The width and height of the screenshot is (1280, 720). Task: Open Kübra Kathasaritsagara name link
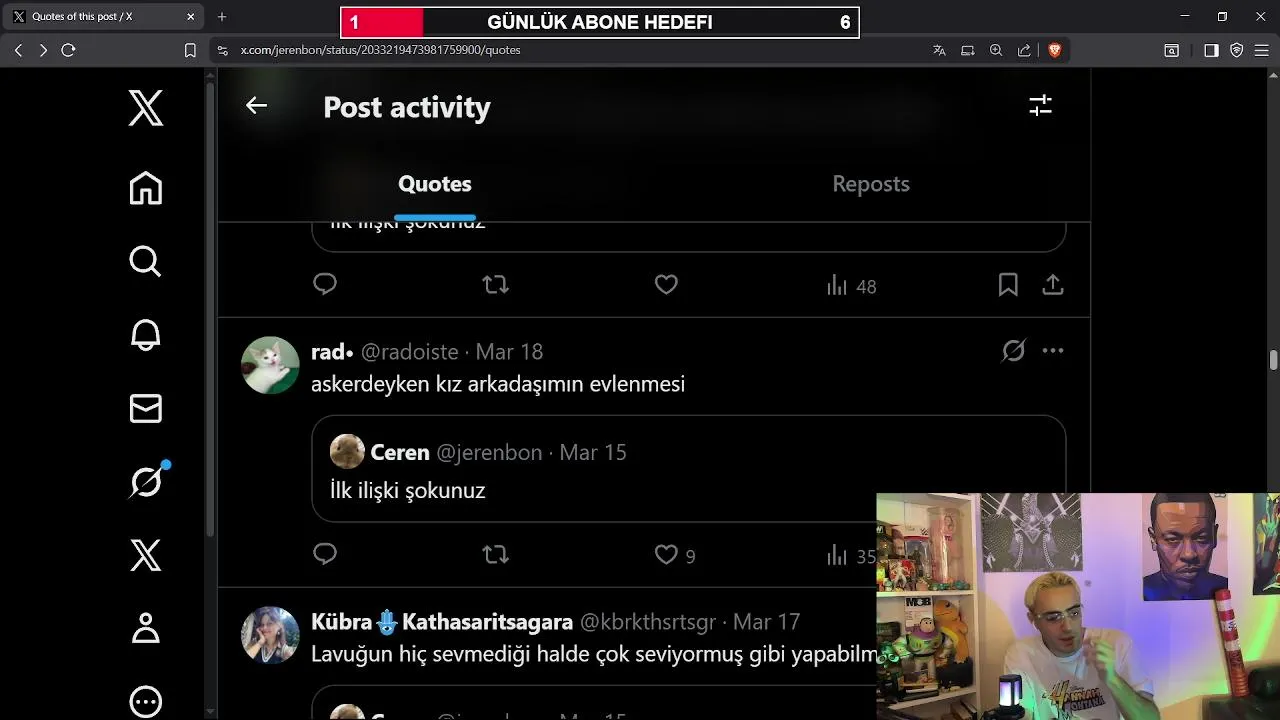pos(442,622)
